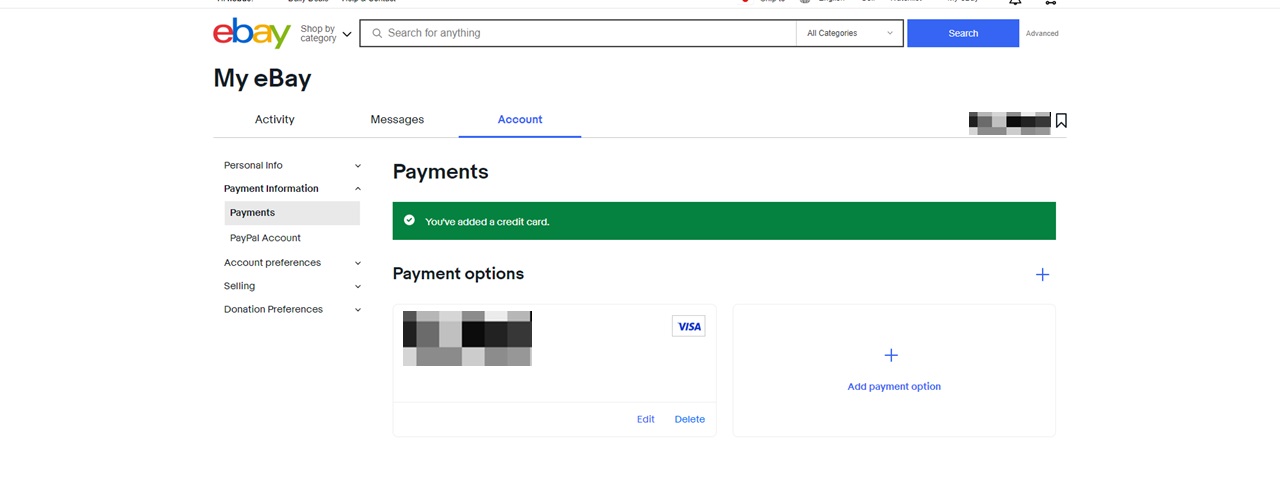
Task: Switch to the Activity tab
Action: point(274,119)
